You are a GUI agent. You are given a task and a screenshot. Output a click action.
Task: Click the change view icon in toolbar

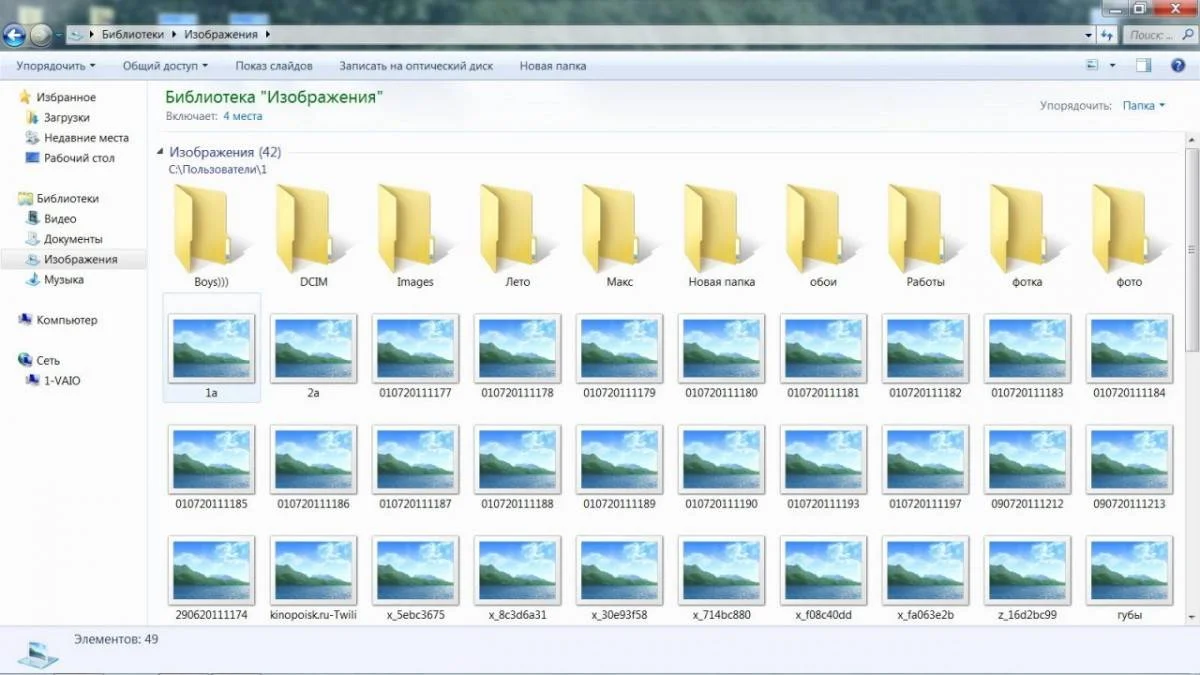click(1092, 65)
